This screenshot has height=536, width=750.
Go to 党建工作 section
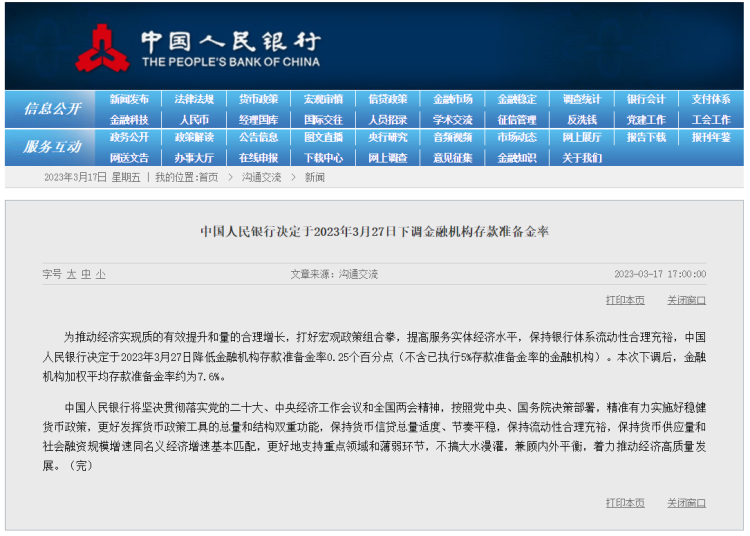pos(646,120)
